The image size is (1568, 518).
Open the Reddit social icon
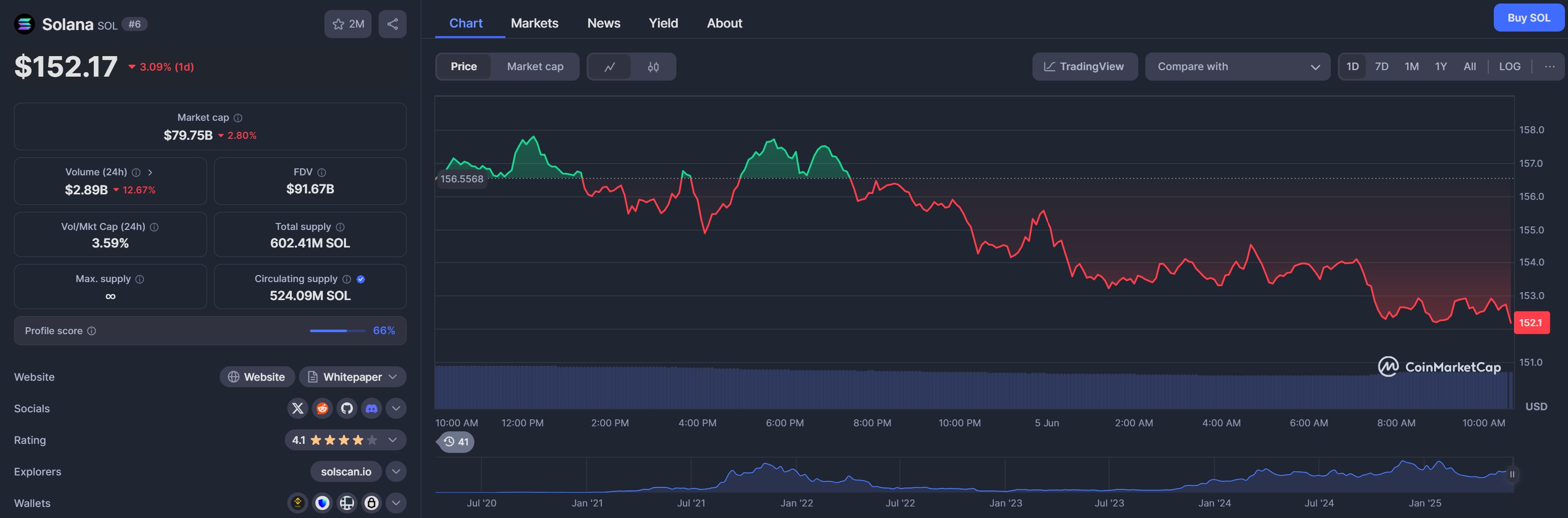pos(322,409)
